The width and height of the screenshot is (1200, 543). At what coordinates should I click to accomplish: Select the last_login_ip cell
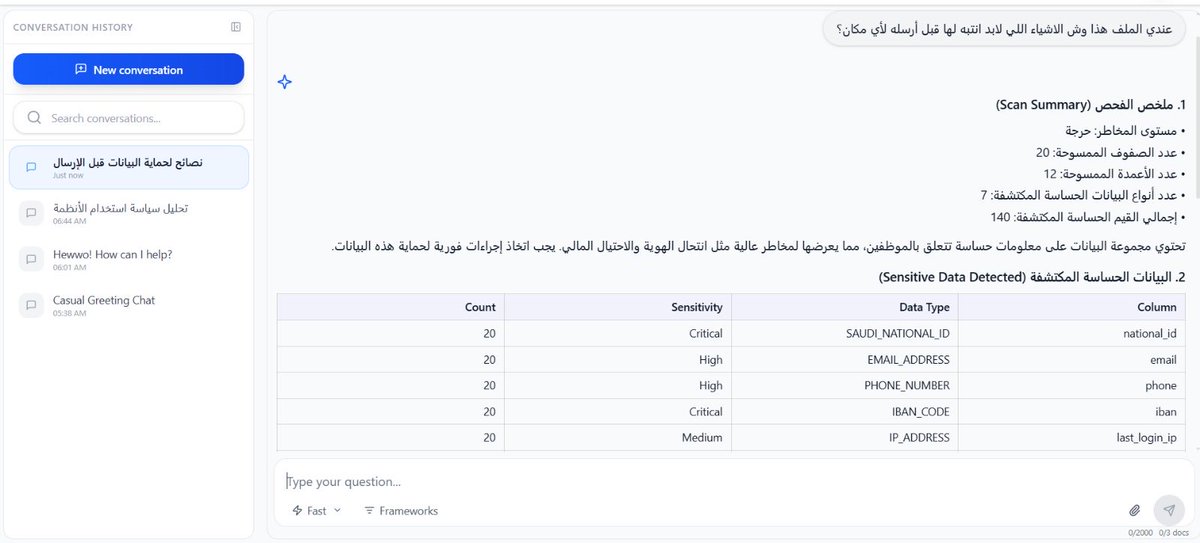pos(1072,437)
